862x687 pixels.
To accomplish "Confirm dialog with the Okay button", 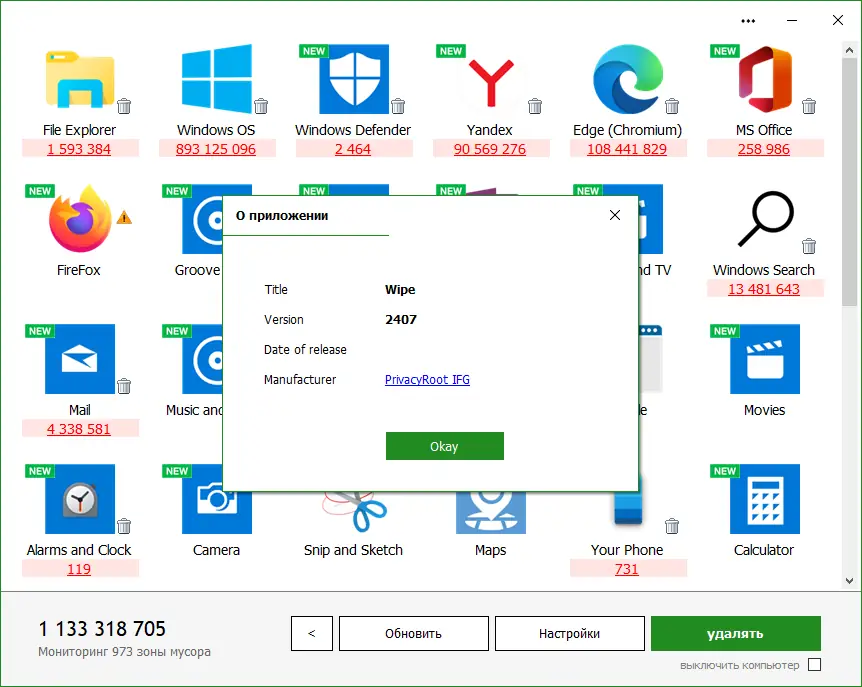I will (x=445, y=446).
